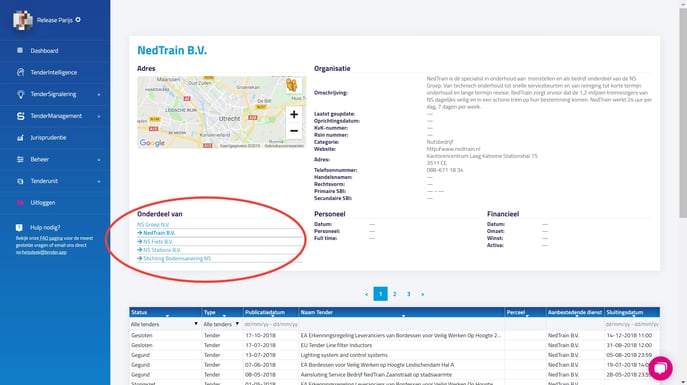This screenshot has height=385, width=687.
Task: Open the NS Stations B.V. link
Action: coord(162,250)
